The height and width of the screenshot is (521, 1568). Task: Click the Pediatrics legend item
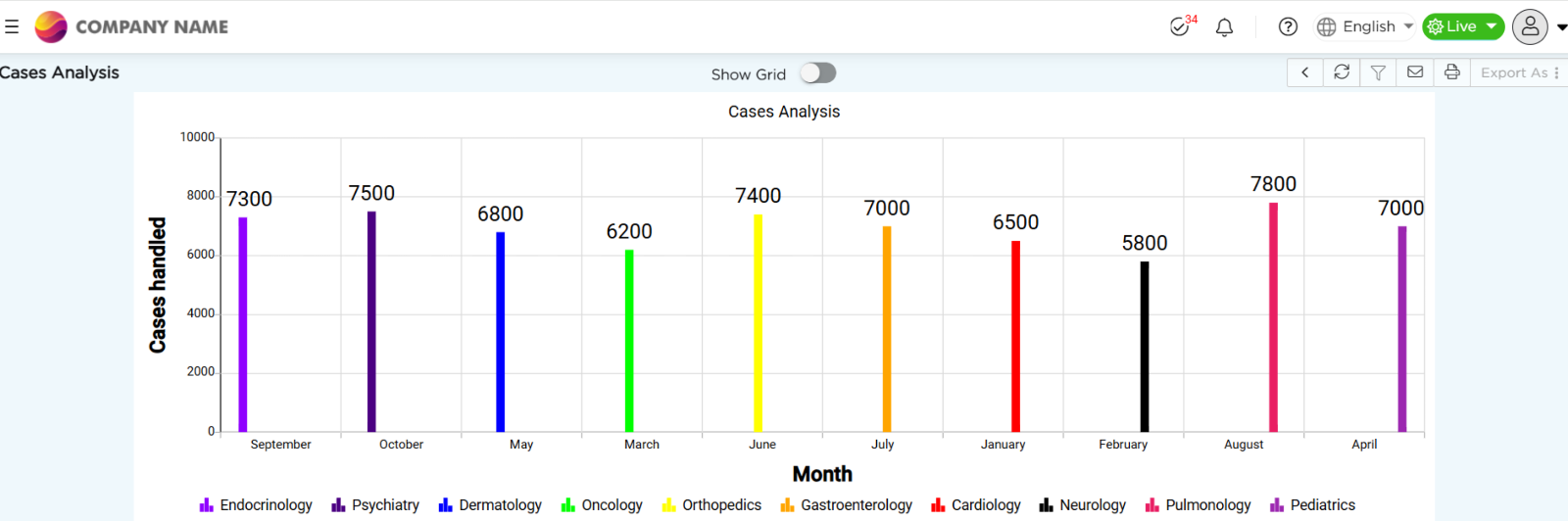(1313, 505)
